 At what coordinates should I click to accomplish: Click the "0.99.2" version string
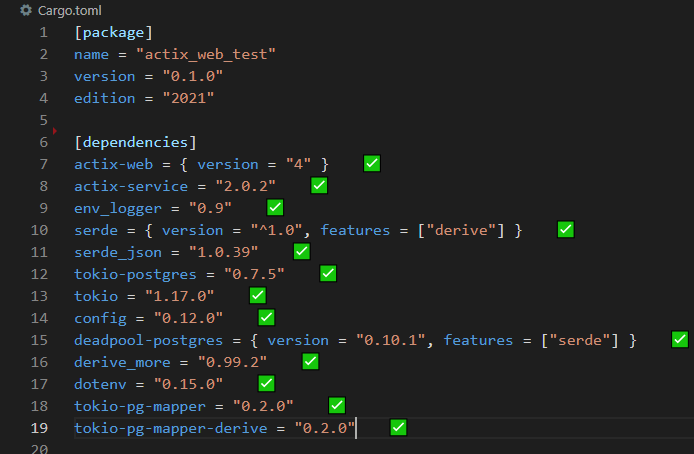tap(232, 362)
